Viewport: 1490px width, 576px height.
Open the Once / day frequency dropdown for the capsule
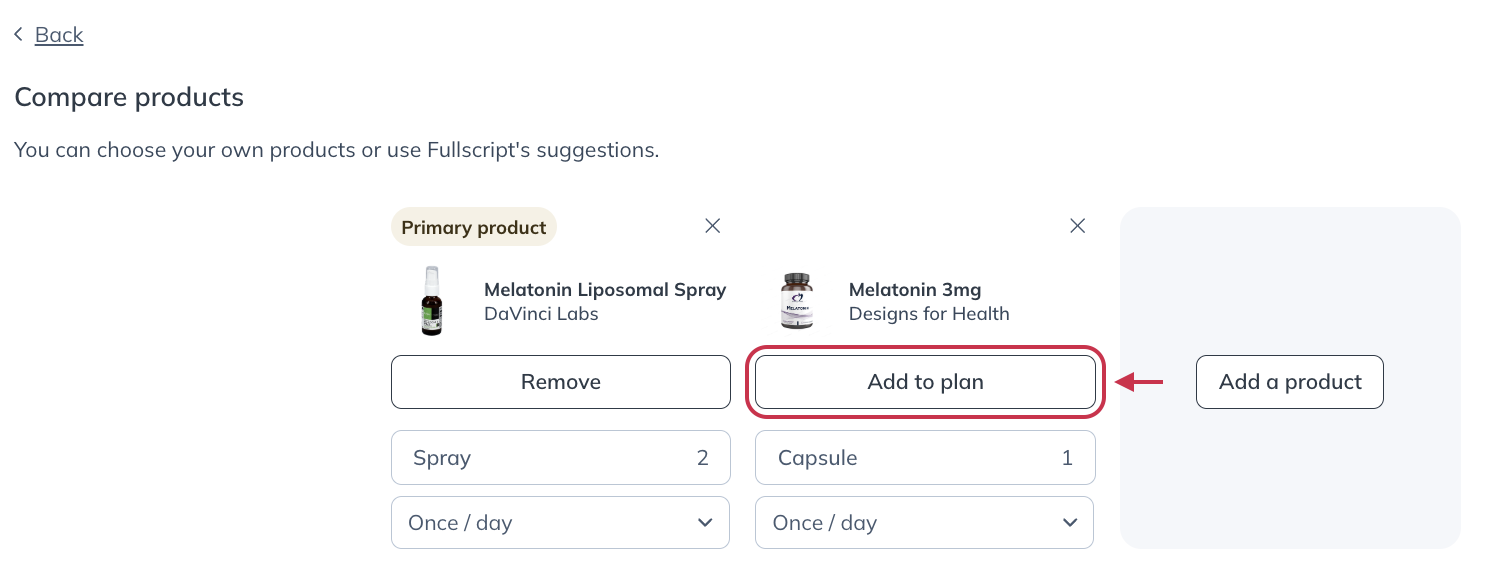click(924, 522)
